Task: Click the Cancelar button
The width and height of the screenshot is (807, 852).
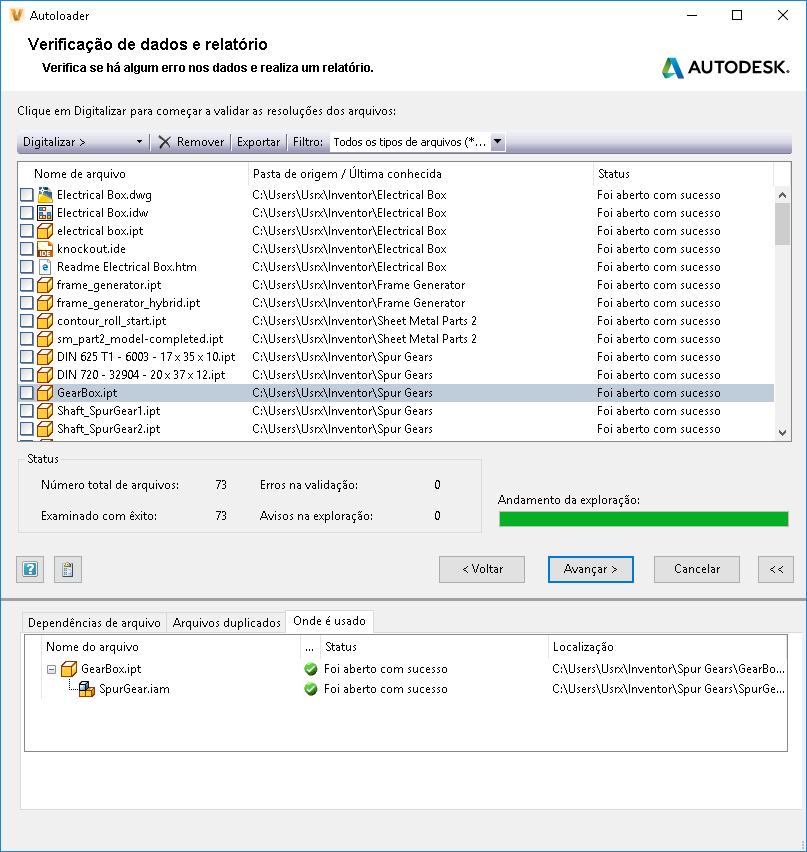Action: pos(697,569)
